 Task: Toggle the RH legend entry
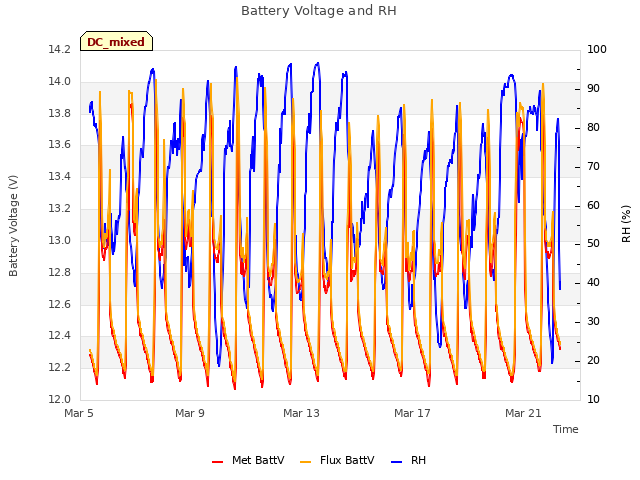click(409, 460)
